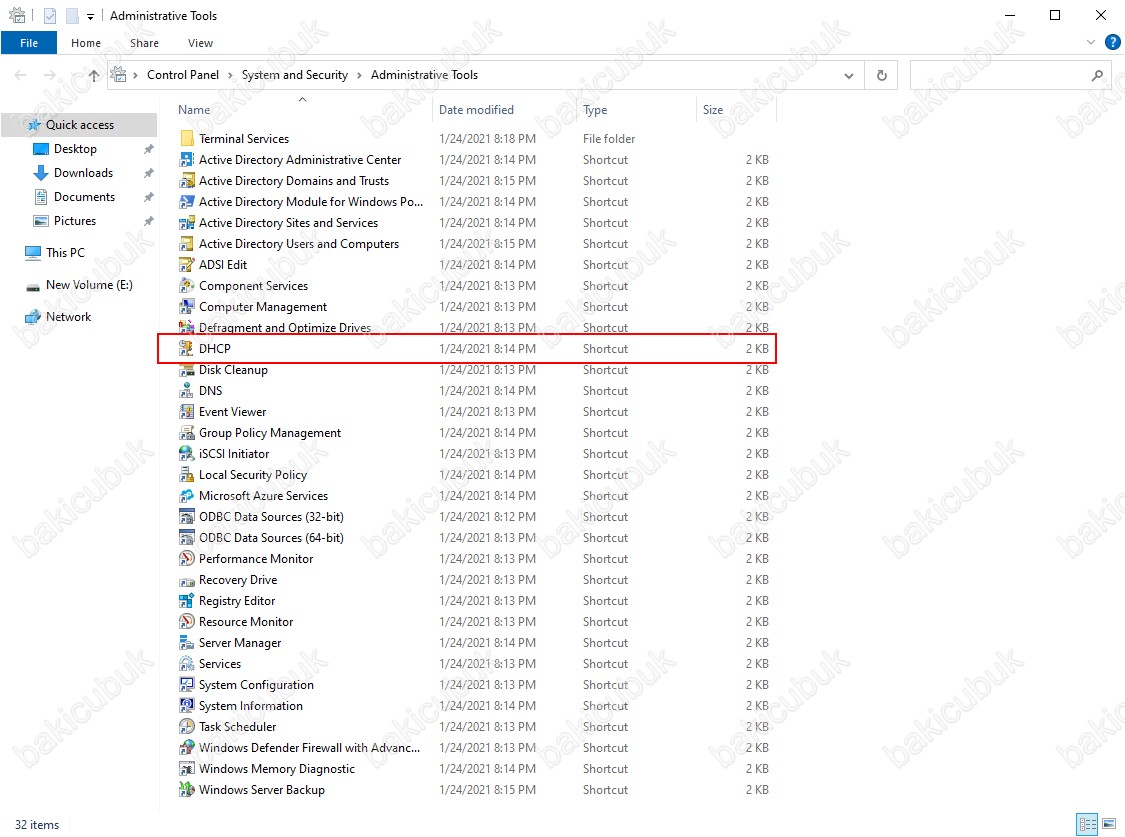Select the Windows Memory Diagnostic icon
Screen dimensions: 1125x837
point(187,769)
